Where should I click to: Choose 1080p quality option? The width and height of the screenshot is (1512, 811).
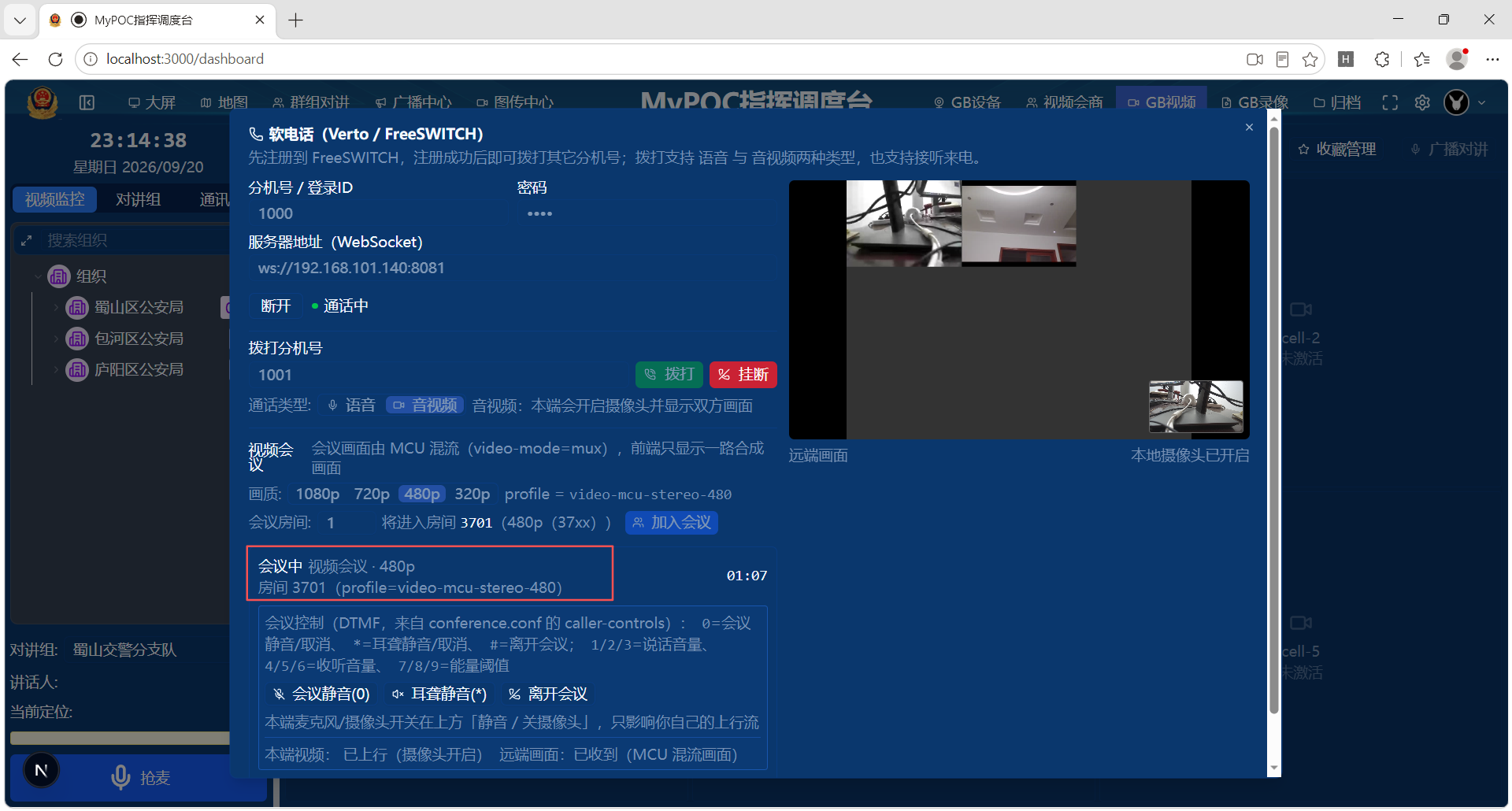[x=317, y=494]
